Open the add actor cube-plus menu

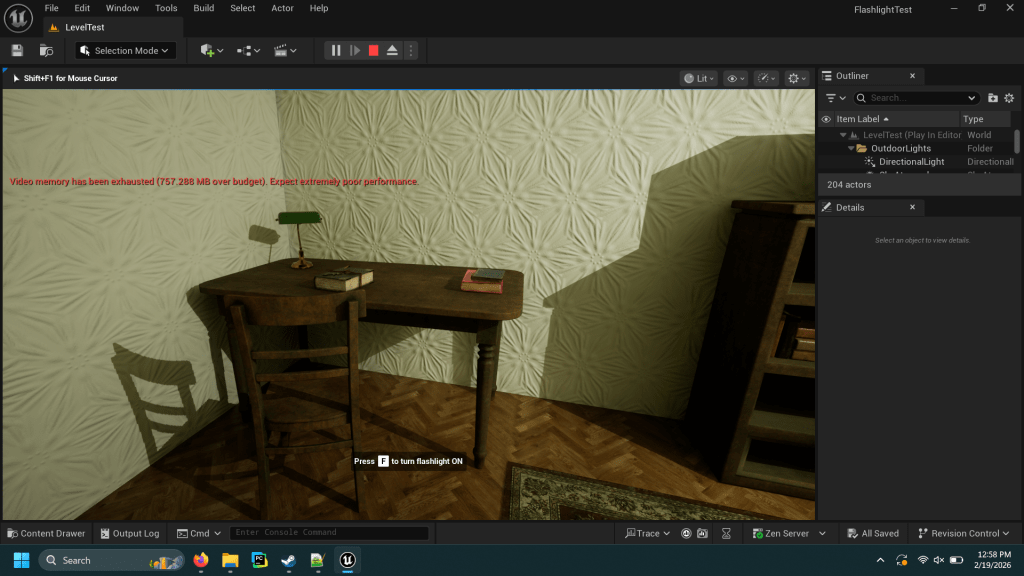[x=211, y=50]
